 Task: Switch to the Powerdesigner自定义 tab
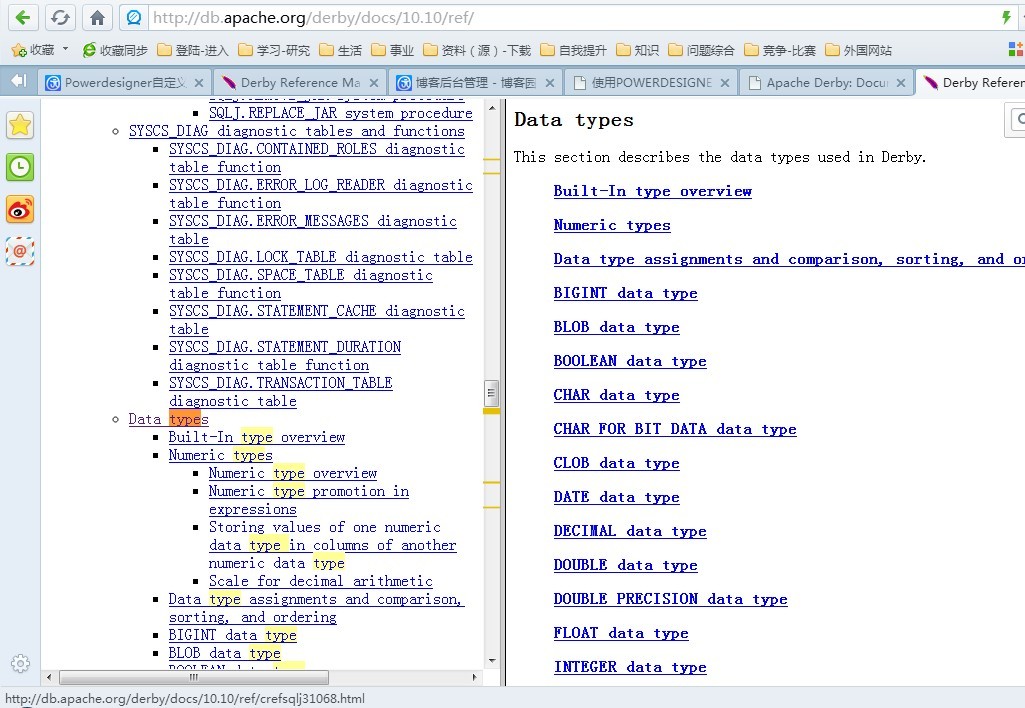click(x=124, y=82)
